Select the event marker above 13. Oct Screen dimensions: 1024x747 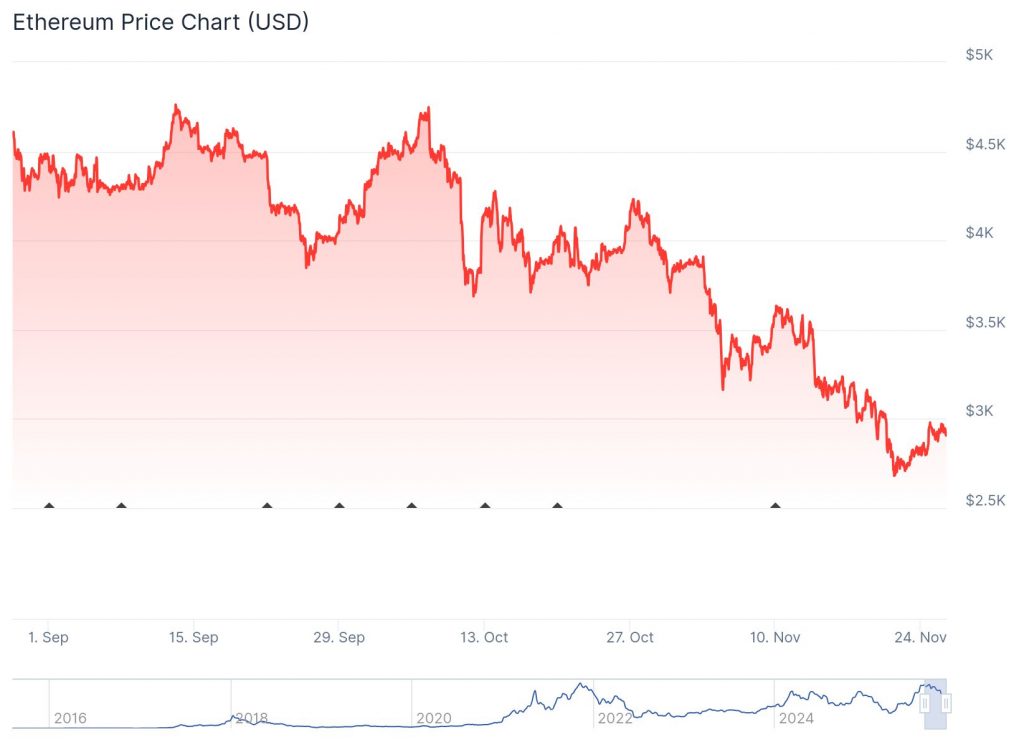[x=485, y=506]
